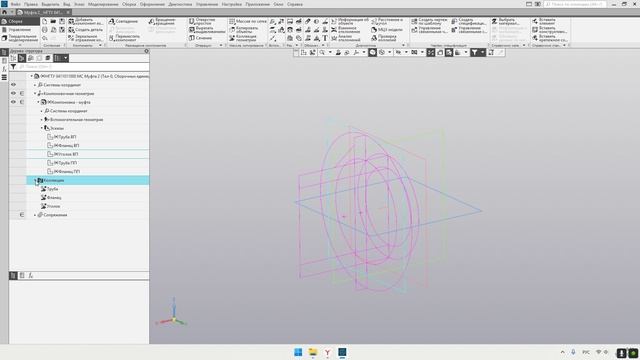Expand the top-level Системы координат node
The image size is (640, 360).
pos(35,84)
